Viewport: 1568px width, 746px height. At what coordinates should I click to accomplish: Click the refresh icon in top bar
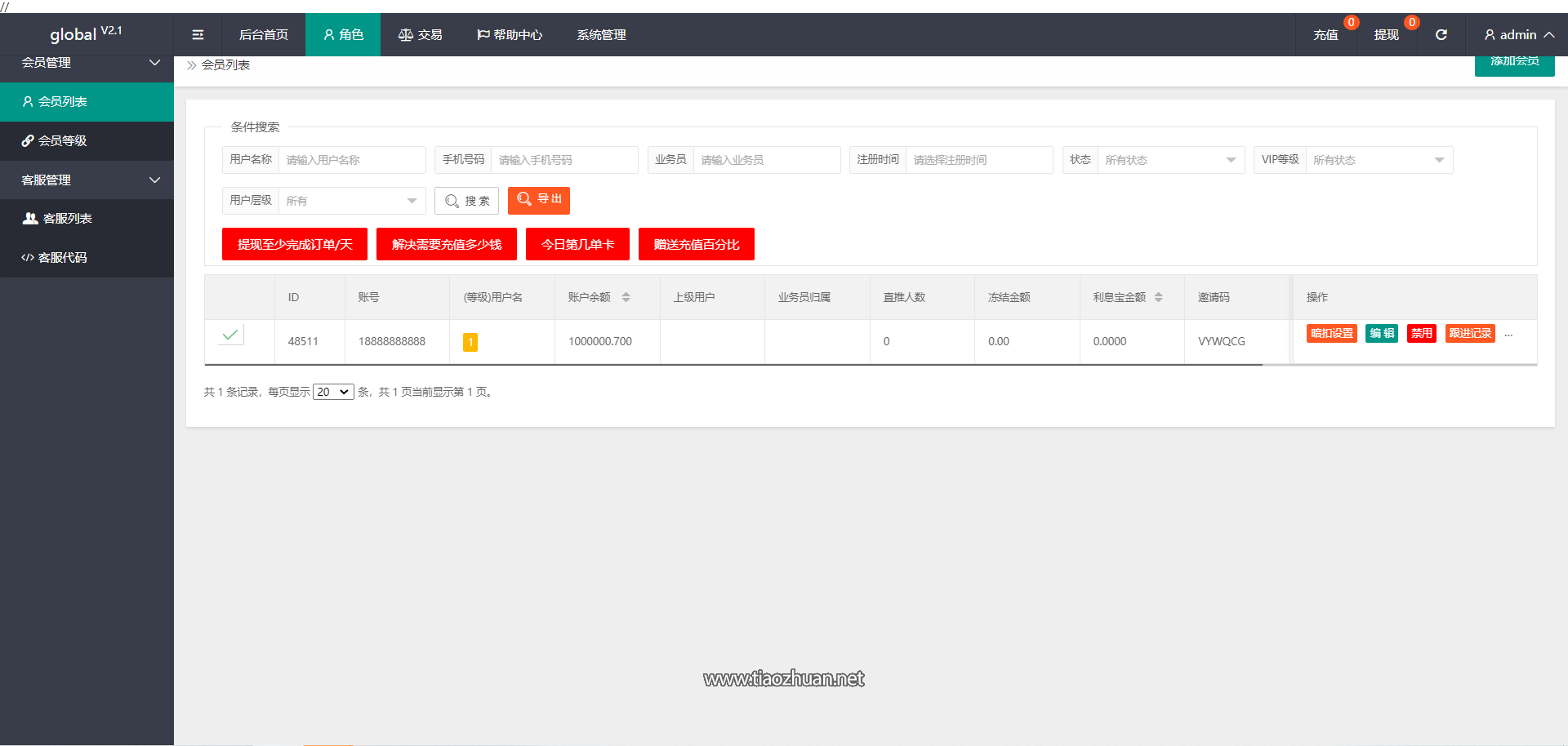[x=1441, y=34]
